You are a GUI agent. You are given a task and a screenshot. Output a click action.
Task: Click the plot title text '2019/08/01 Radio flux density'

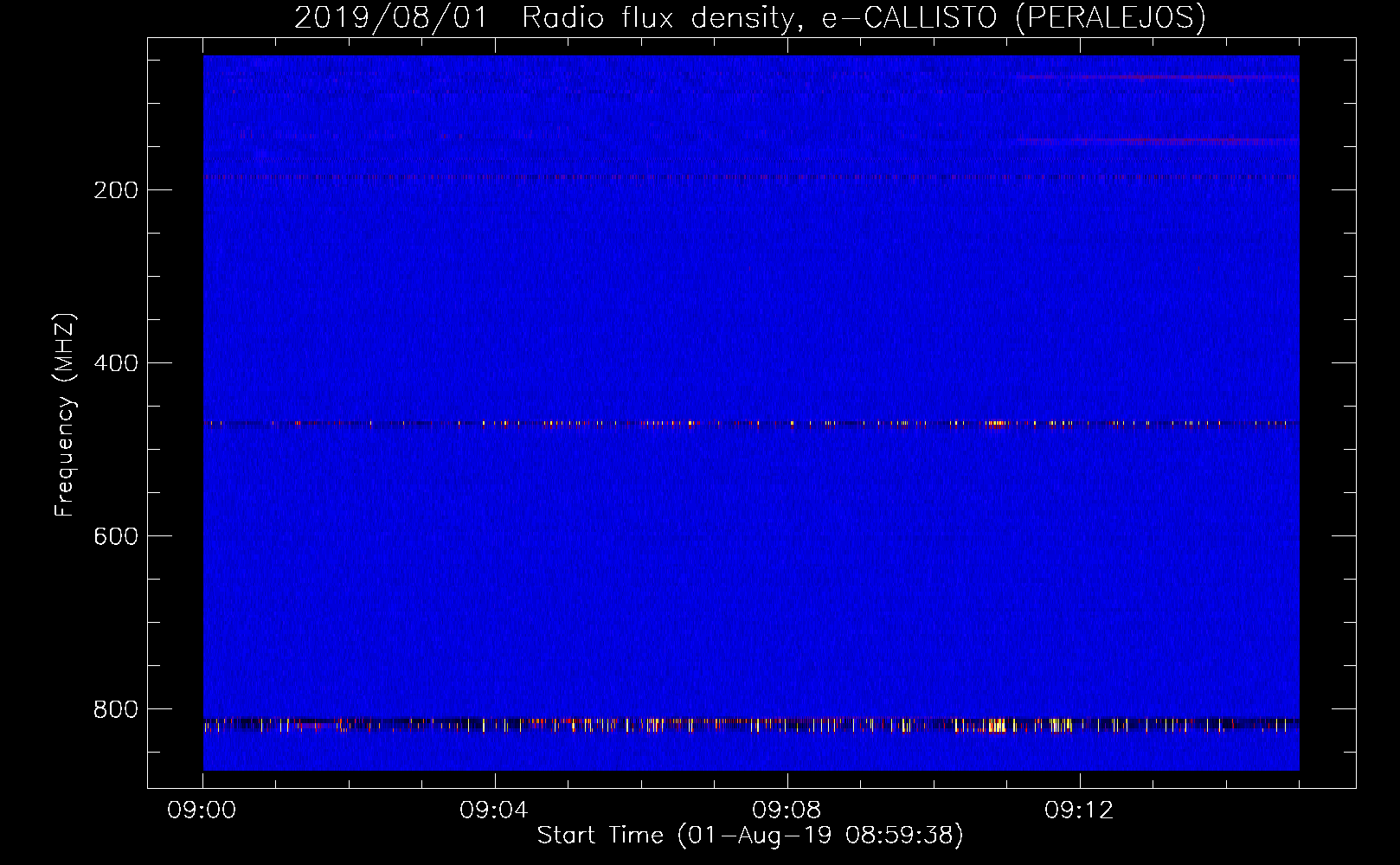point(545,18)
